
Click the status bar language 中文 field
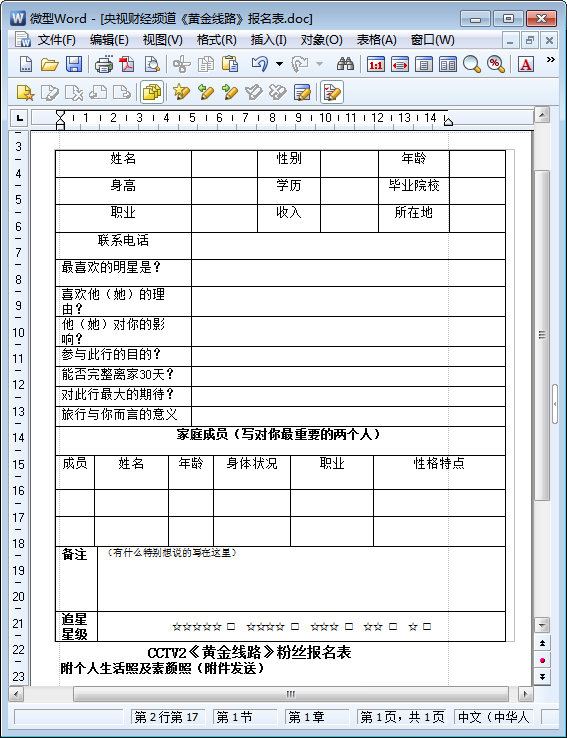click(x=494, y=717)
